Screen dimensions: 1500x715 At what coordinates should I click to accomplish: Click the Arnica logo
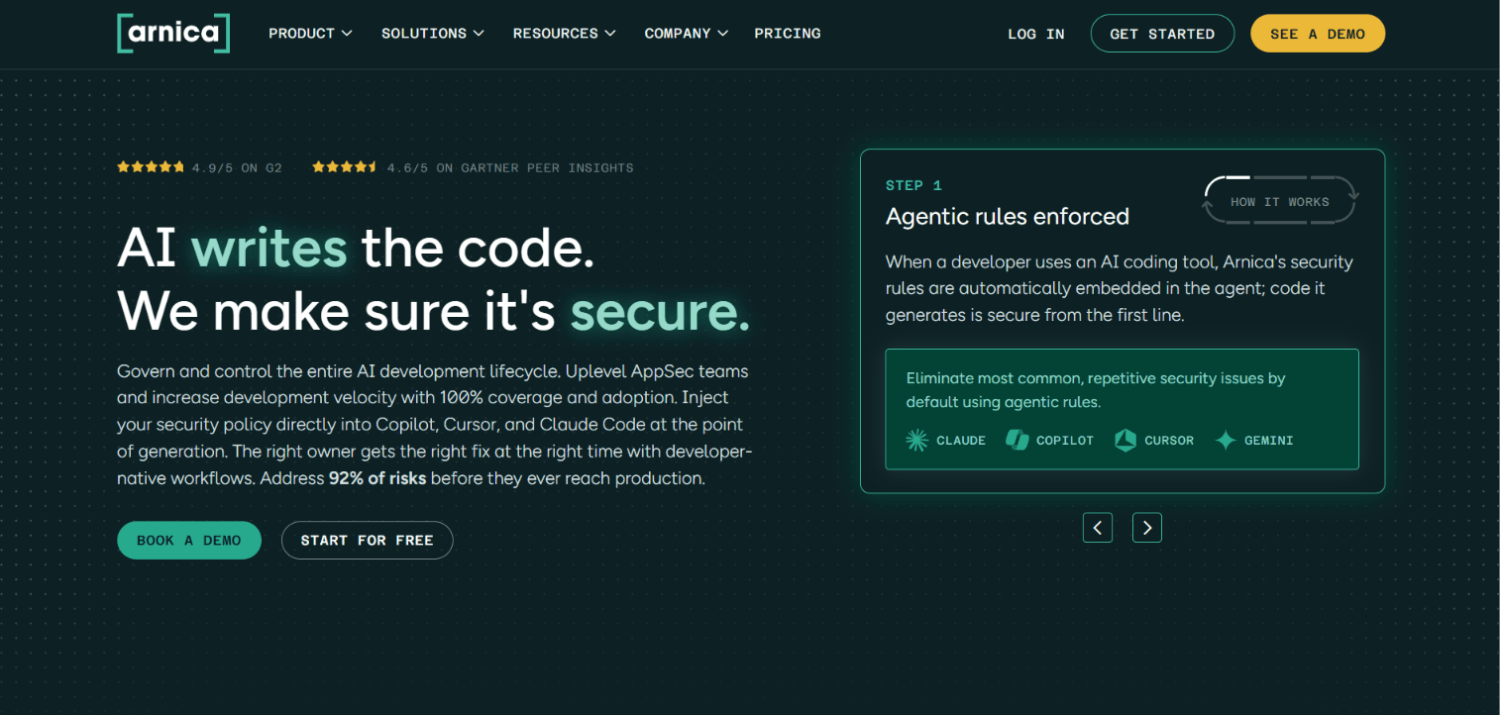pos(173,33)
